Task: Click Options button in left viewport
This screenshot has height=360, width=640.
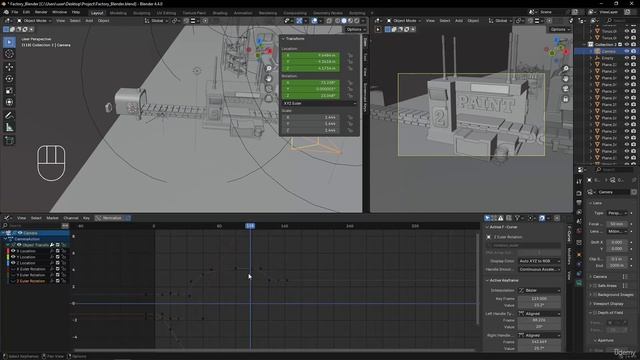Action: point(355,29)
